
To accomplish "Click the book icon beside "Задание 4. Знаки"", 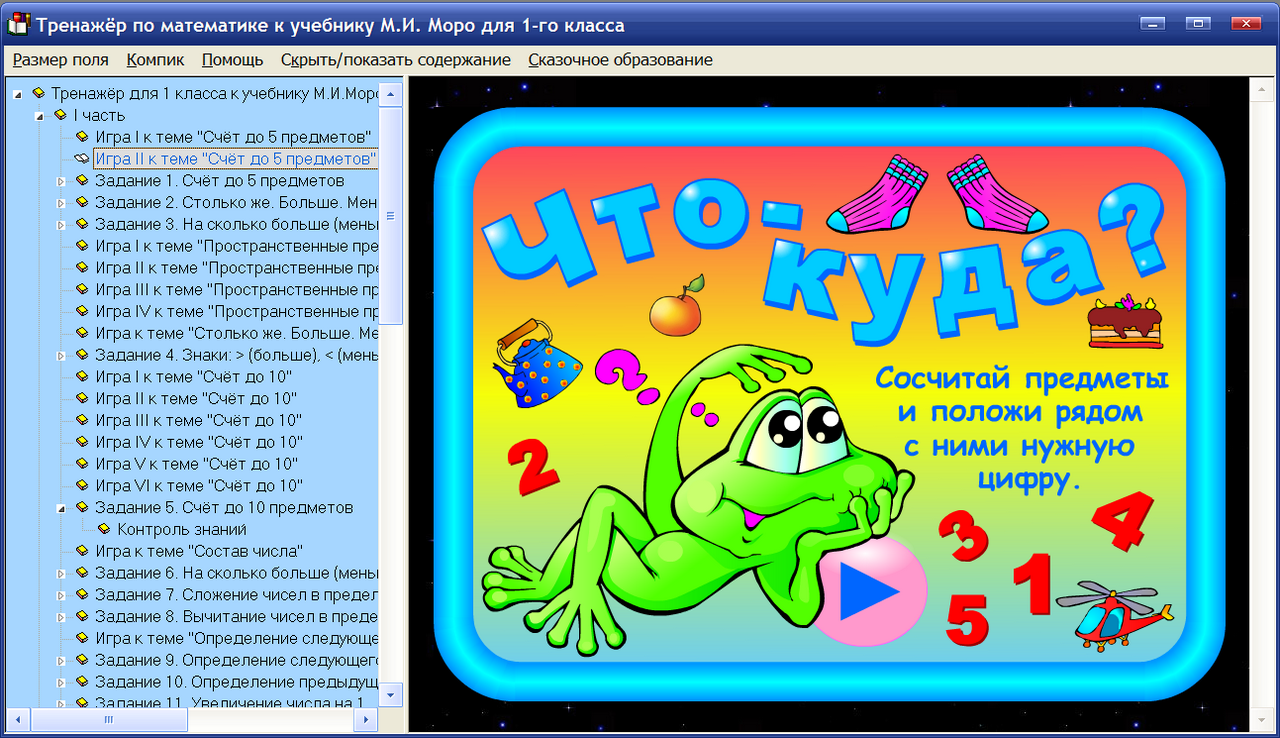I will tap(82, 355).
